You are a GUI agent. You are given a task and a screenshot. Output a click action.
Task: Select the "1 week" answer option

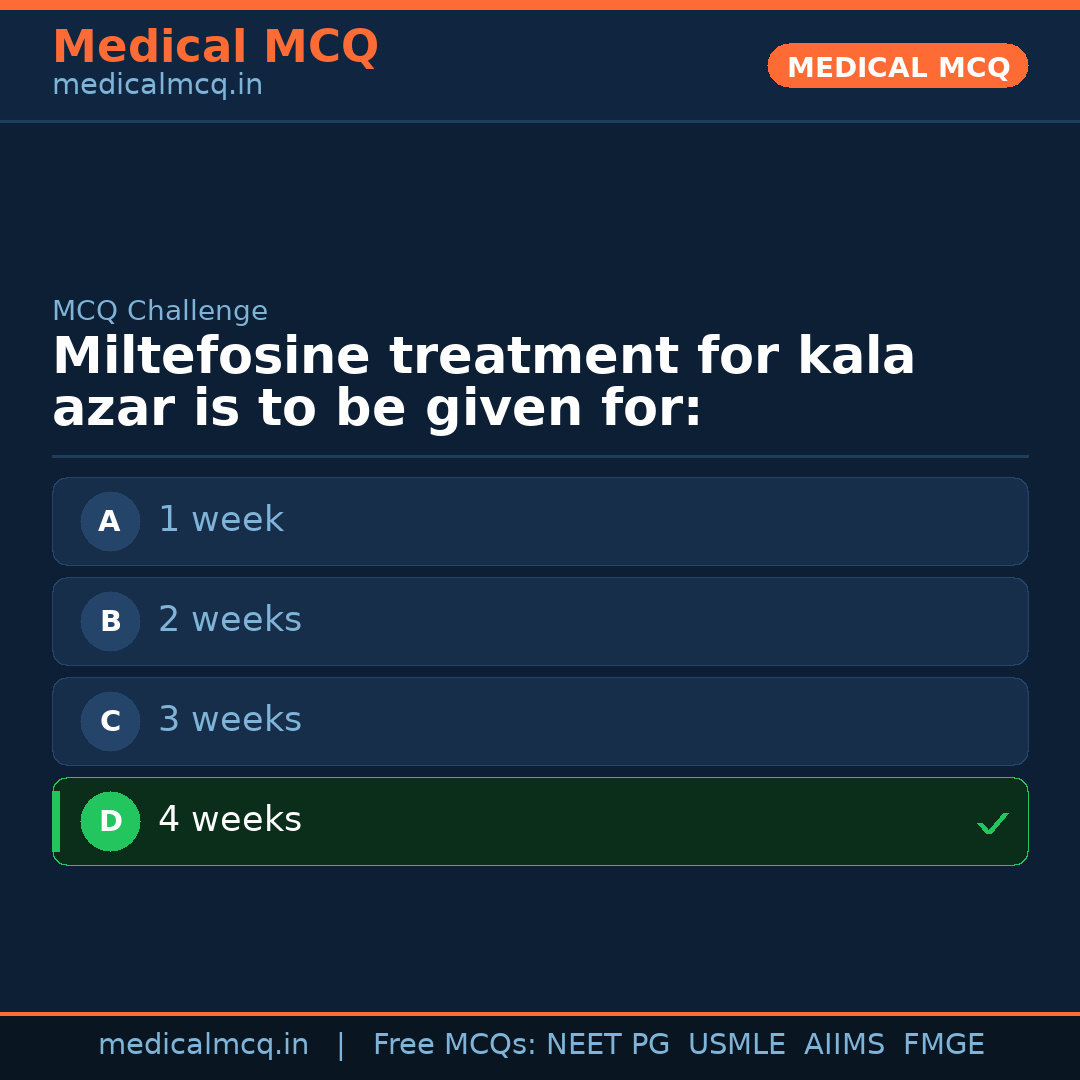click(540, 521)
